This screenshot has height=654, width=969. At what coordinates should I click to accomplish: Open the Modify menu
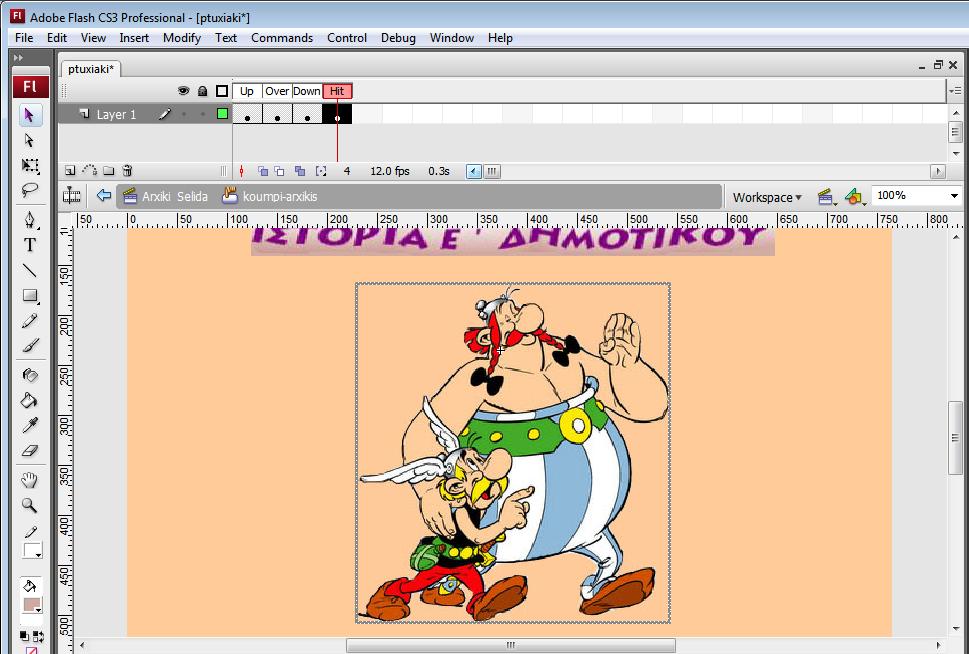point(182,38)
